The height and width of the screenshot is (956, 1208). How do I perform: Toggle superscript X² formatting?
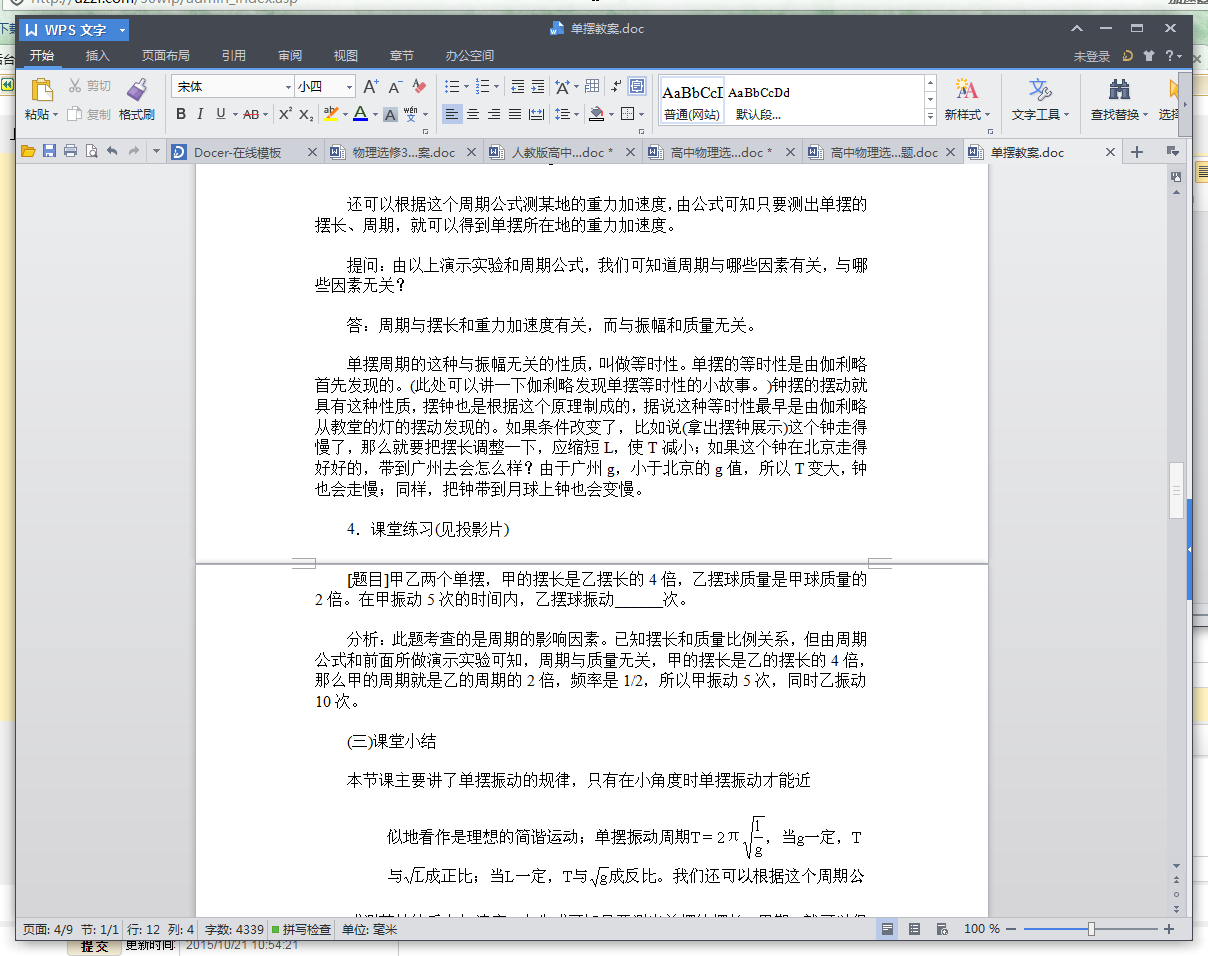tap(285, 114)
